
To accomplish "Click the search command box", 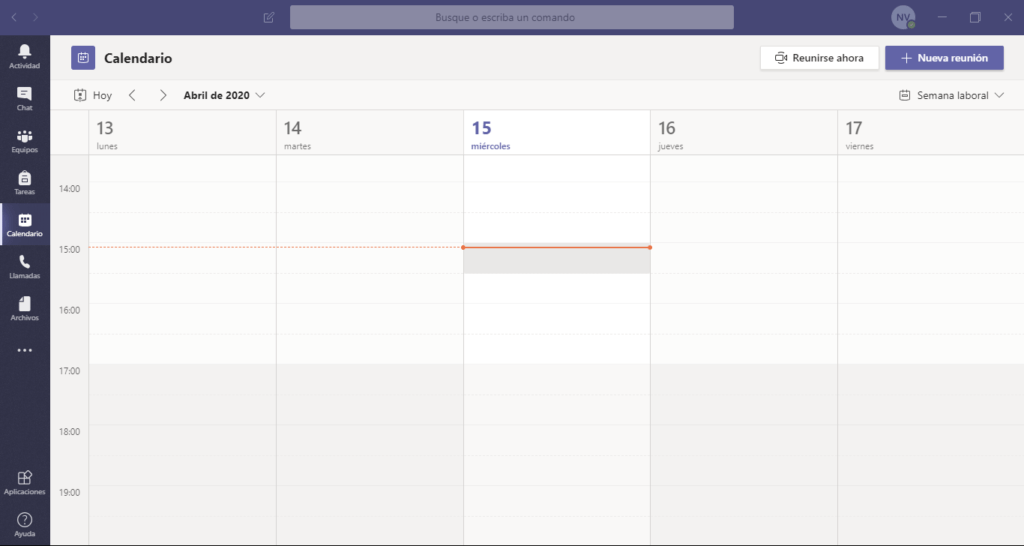I will (x=511, y=18).
